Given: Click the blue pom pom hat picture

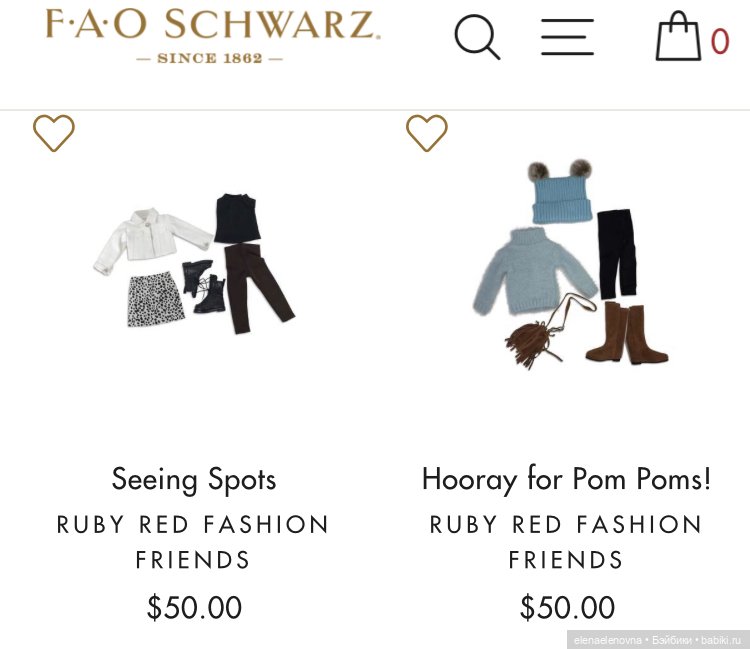Looking at the screenshot, I should click(561, 193).
